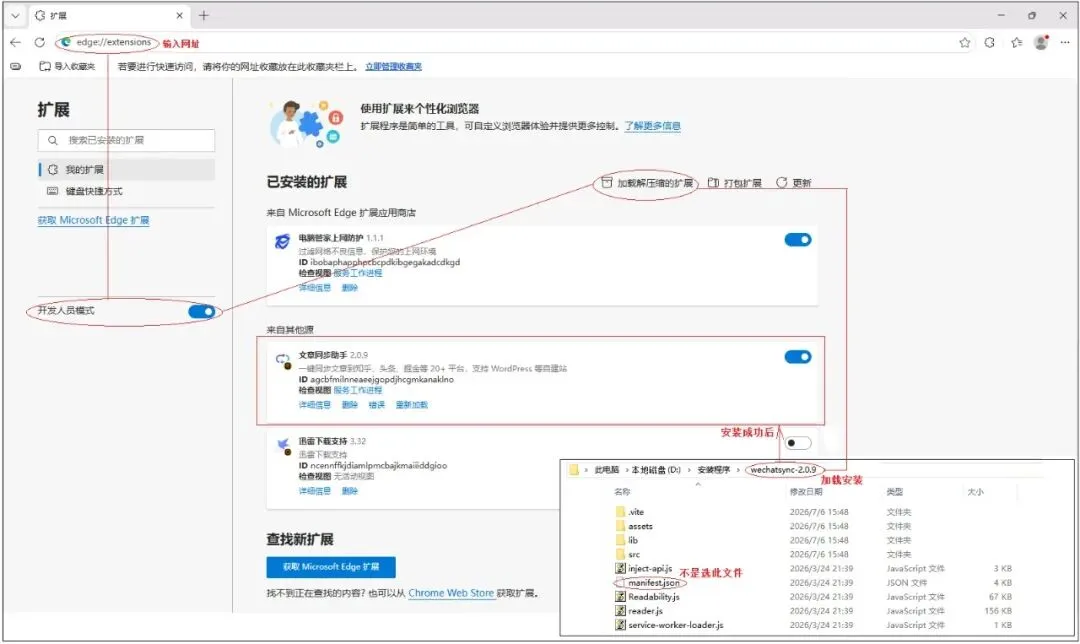Click the 文章同步助手 extension icon
This screenshot has height=644, width=1080.
click(282, 360)
